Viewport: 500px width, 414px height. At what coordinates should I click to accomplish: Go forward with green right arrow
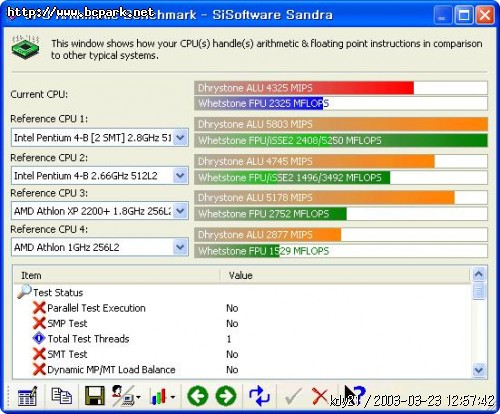point(226,396)
